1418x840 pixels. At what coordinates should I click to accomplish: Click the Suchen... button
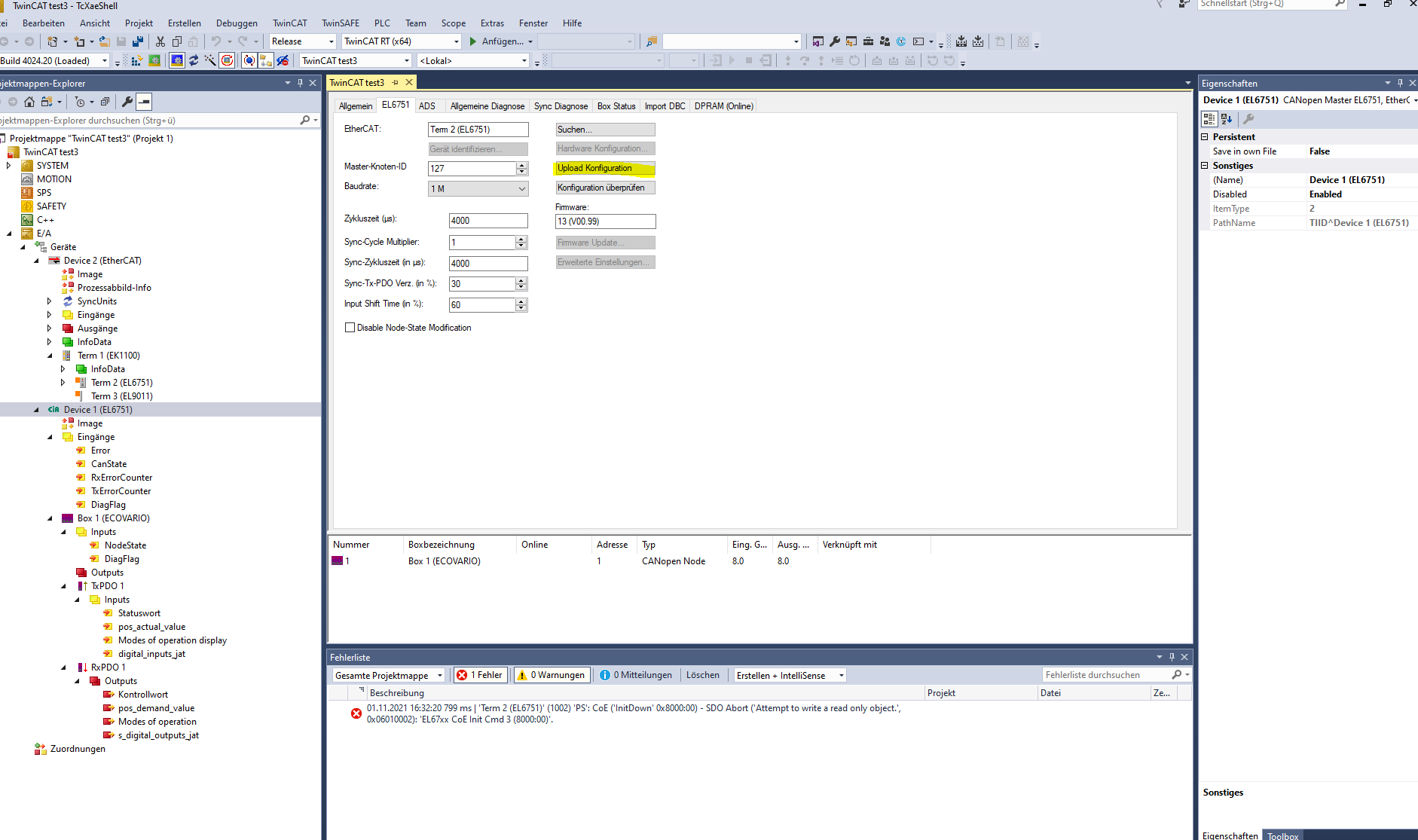(x=605, y=130)
